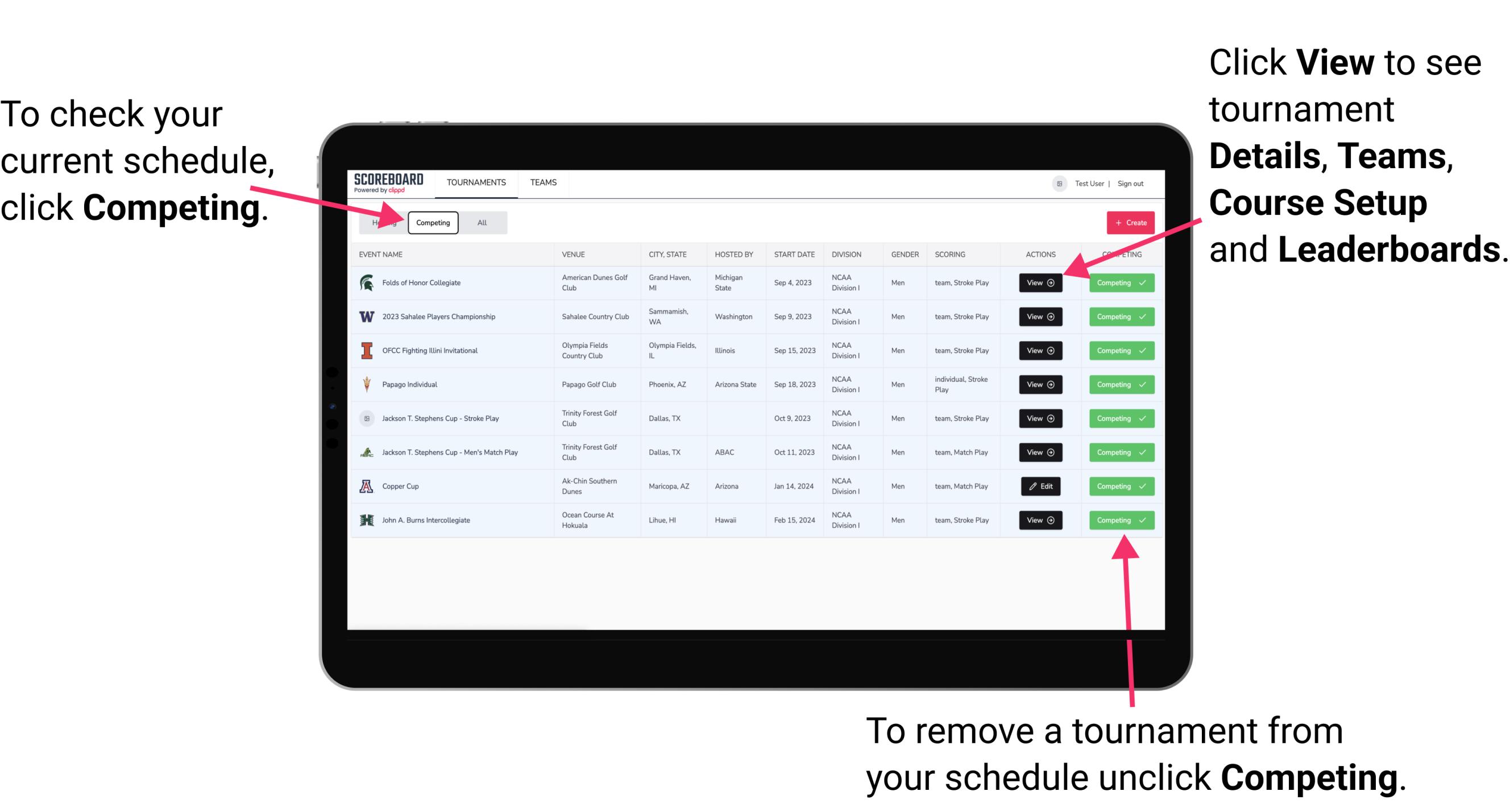The height and width of the screenshot is (812, 1510).
Task: Expand the All tournaments filter tab
Action: tap(480, 222)
